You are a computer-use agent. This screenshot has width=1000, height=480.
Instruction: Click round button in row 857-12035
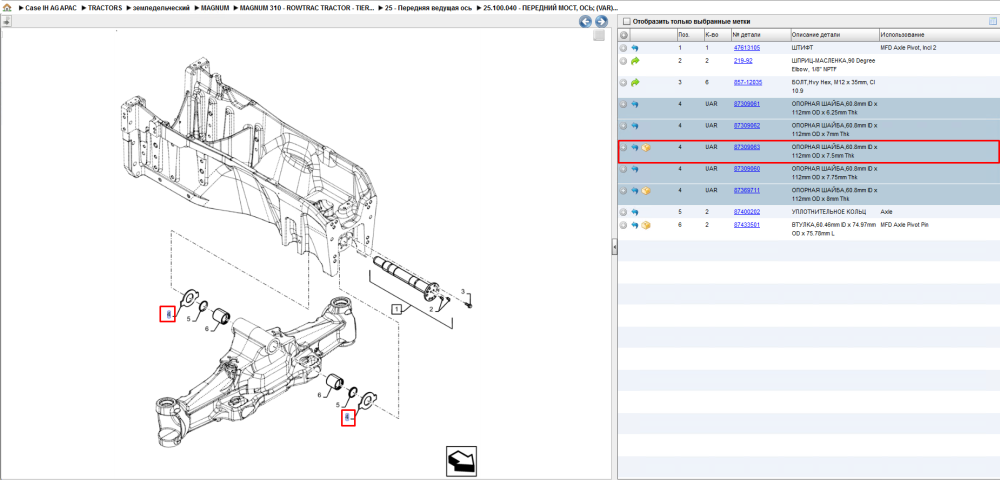pyautogui.click(x=624, y=83)
